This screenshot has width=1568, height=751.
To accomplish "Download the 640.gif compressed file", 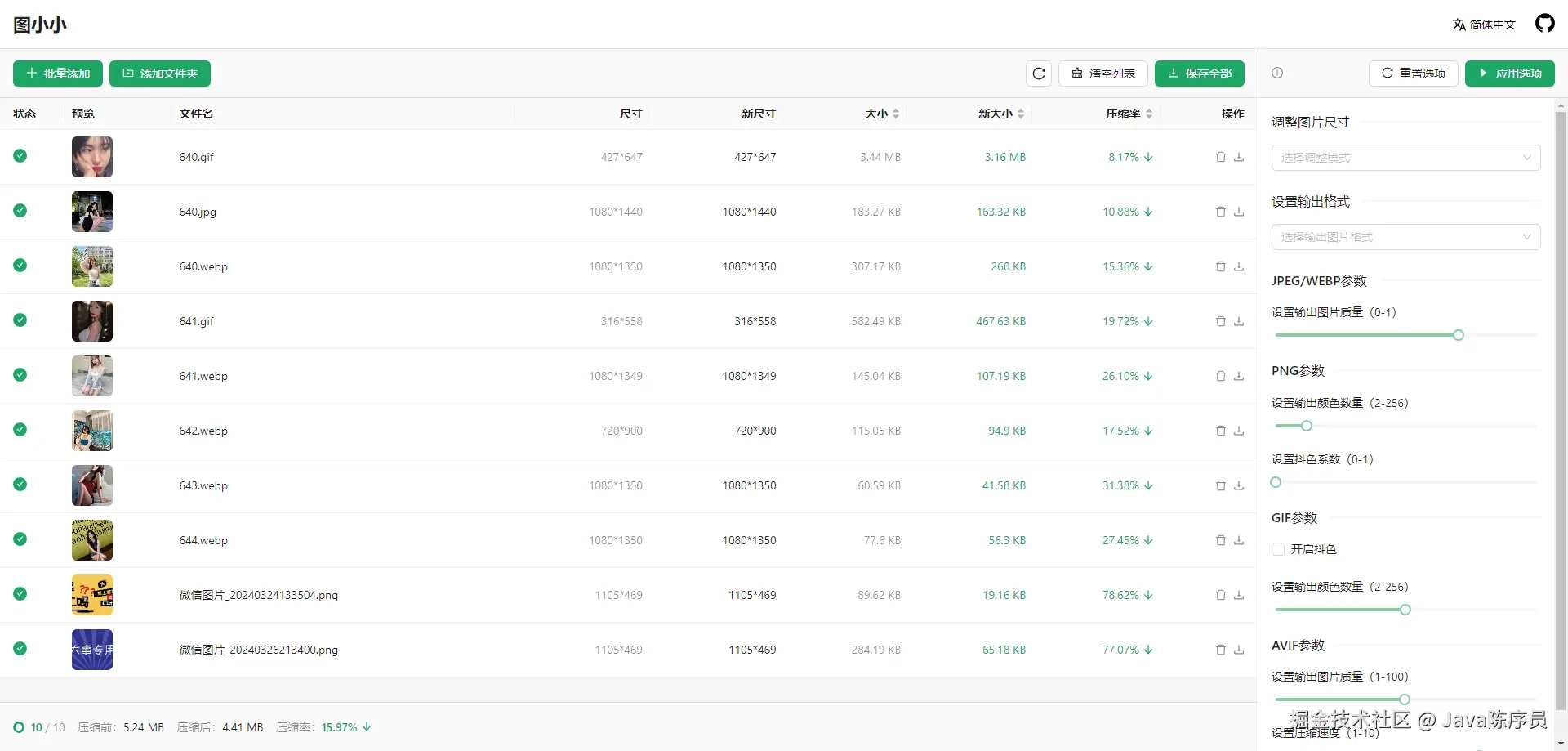I will pyautogui.click(x=1239, y=157).
